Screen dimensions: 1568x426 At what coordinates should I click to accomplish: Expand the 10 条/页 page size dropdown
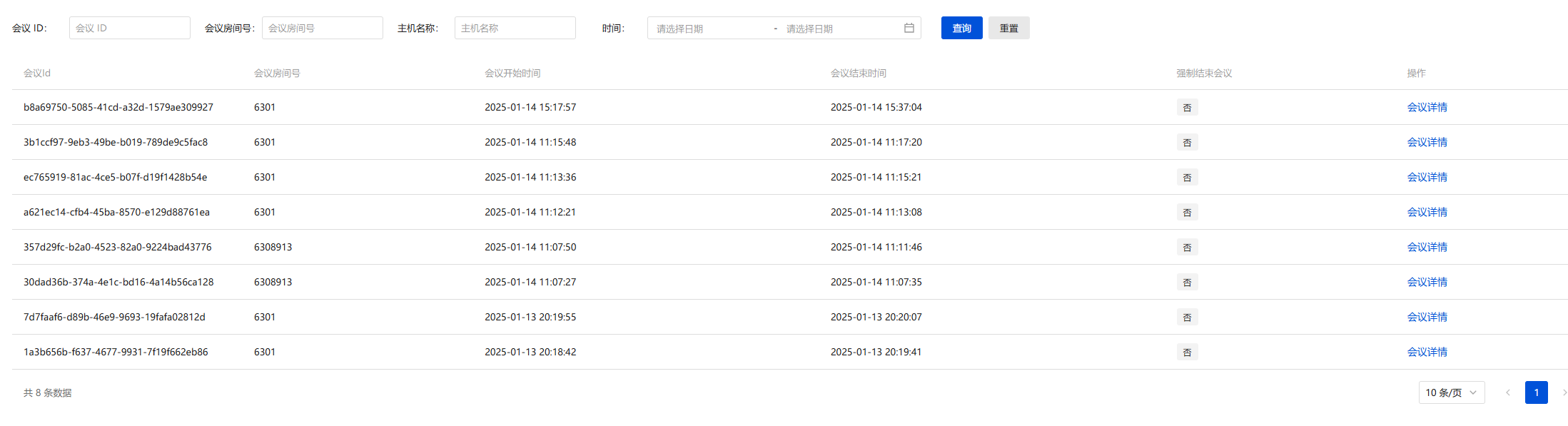1451,392
